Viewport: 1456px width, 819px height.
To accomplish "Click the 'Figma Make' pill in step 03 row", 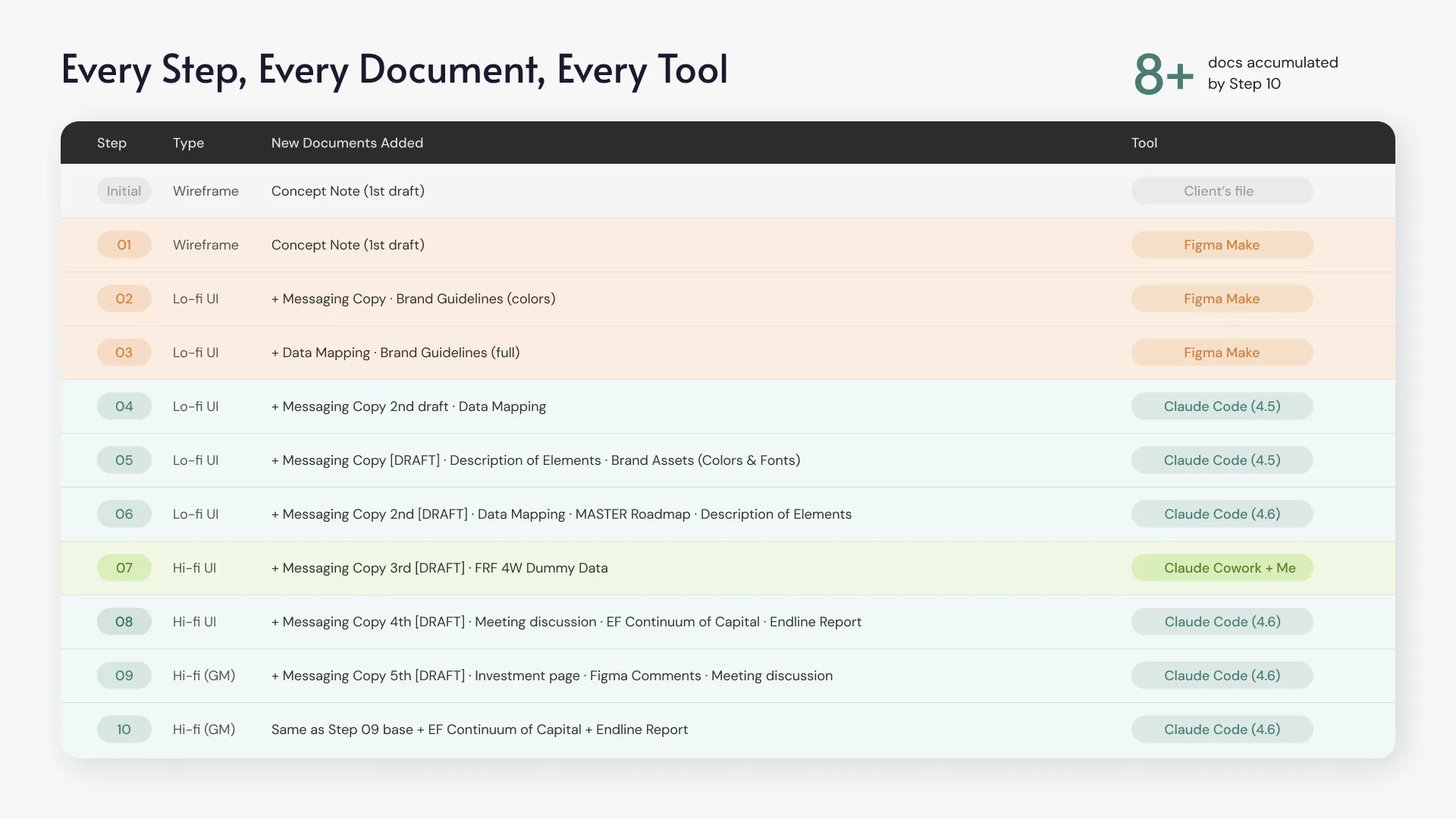I will tap(1222, 353).
